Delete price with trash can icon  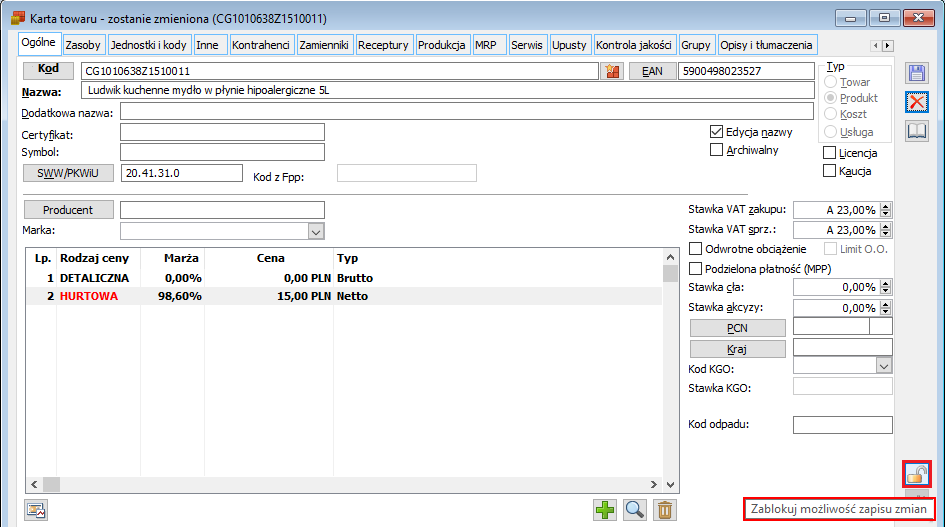(x=665, y=510)
